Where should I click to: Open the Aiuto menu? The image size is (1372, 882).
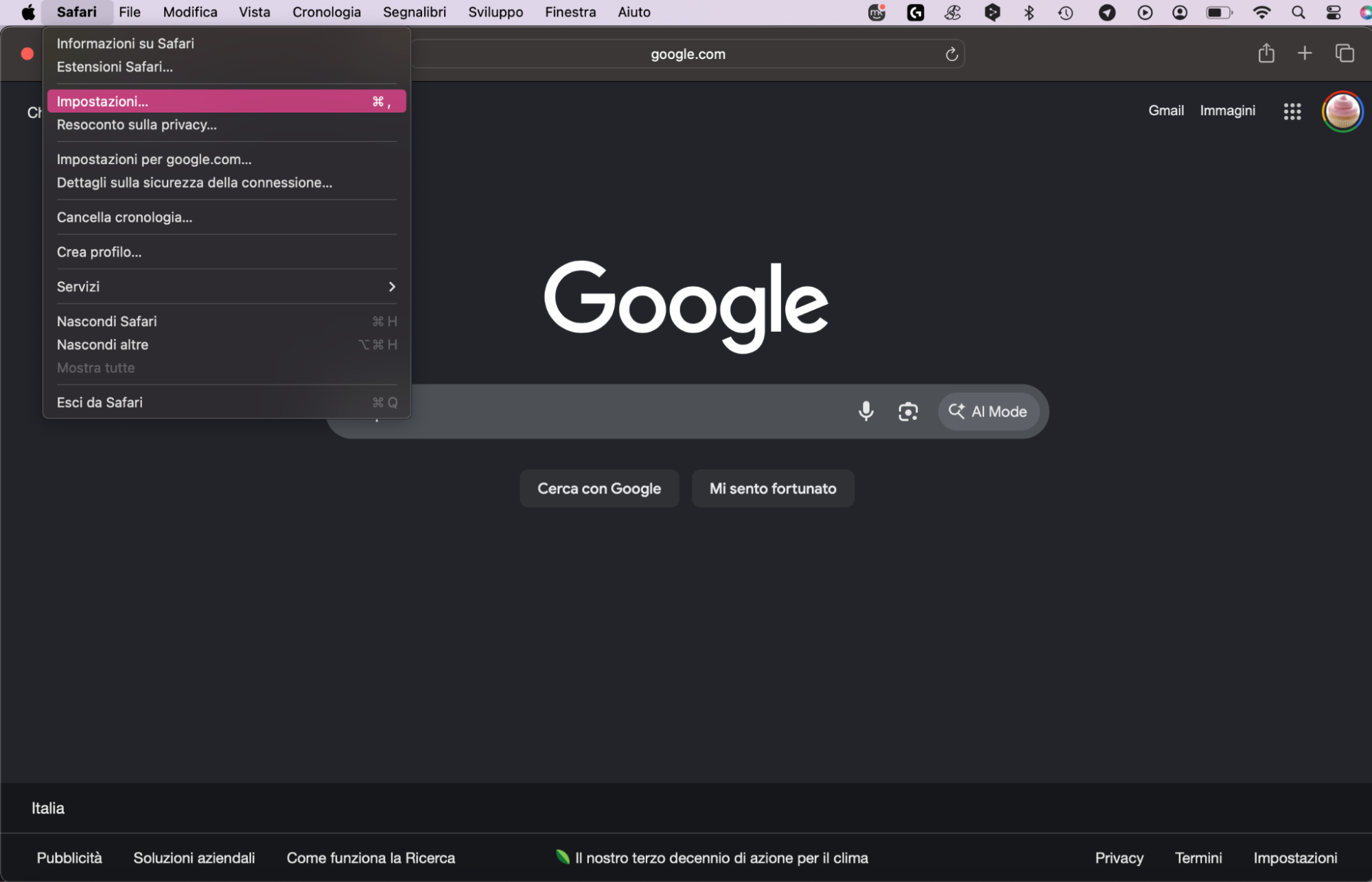click(x=634, y=12)
